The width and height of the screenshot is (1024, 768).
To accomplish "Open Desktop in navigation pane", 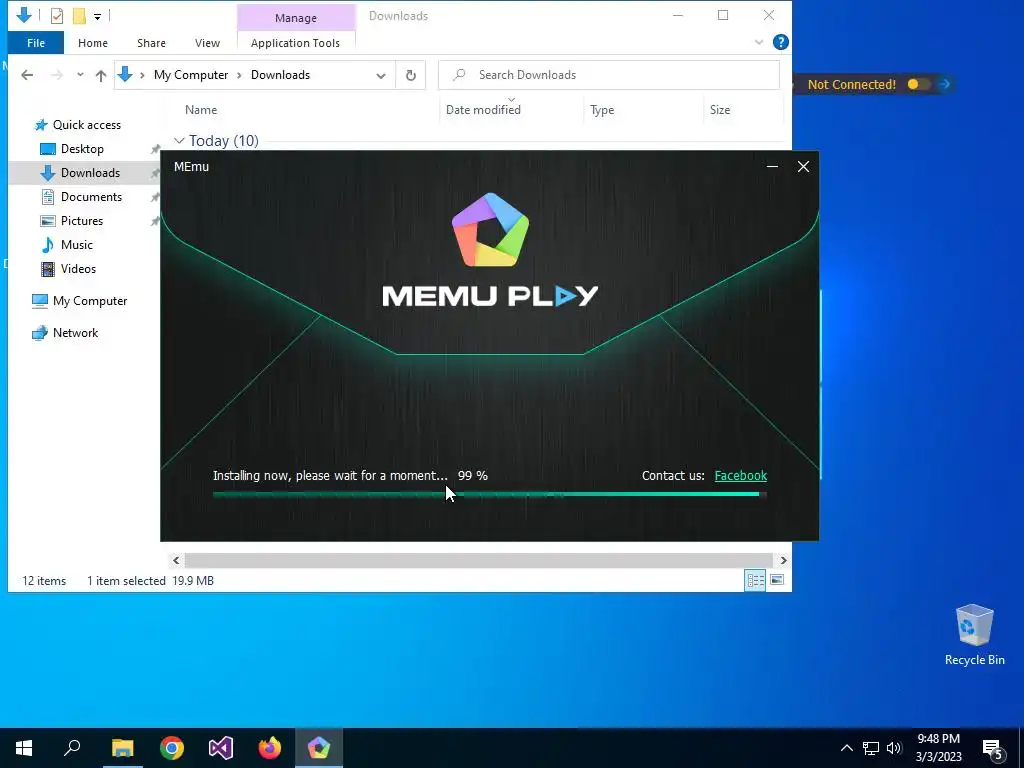I will [x=82, y=149].
